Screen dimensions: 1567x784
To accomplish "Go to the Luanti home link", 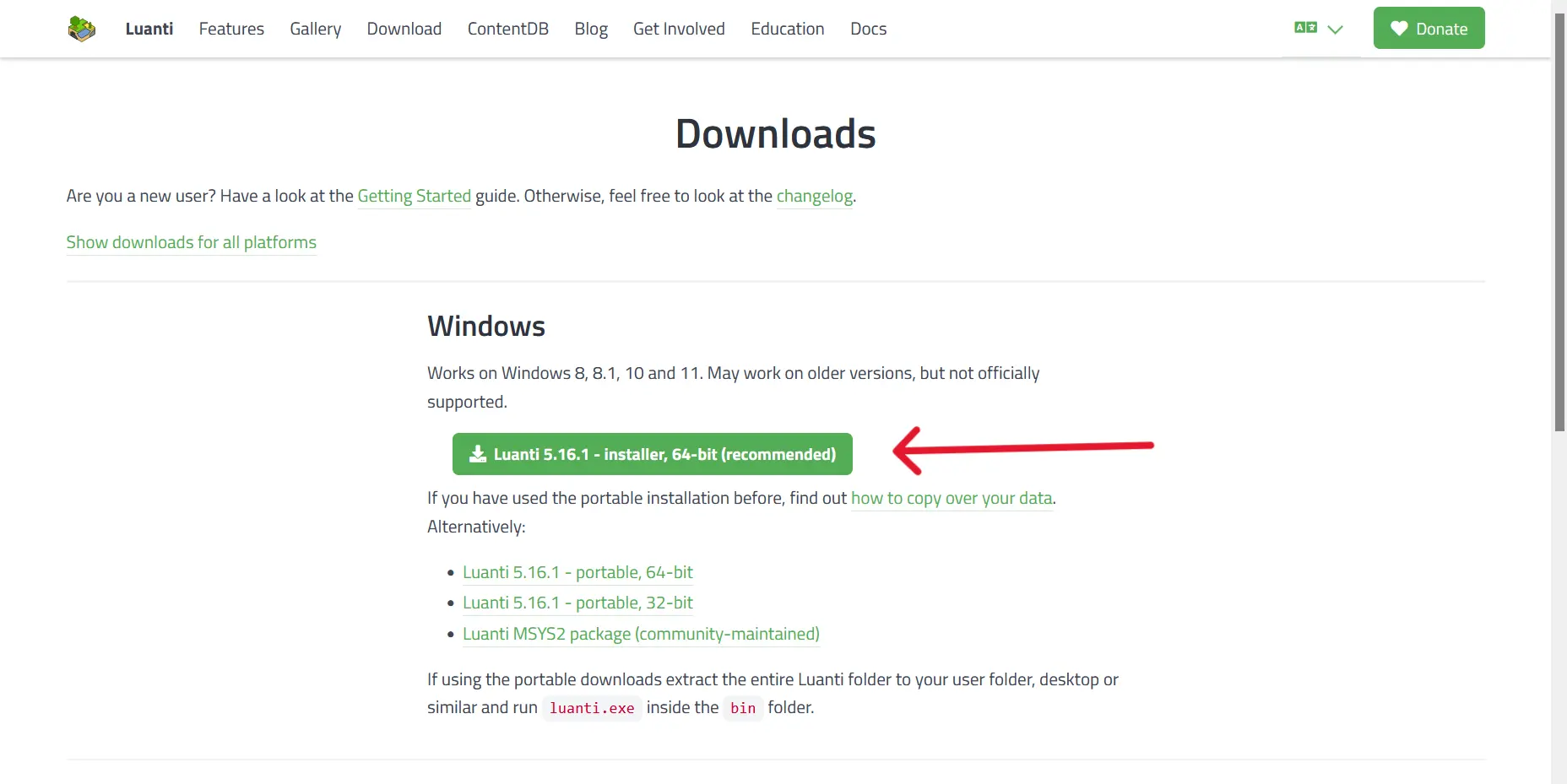I will 149,29.
